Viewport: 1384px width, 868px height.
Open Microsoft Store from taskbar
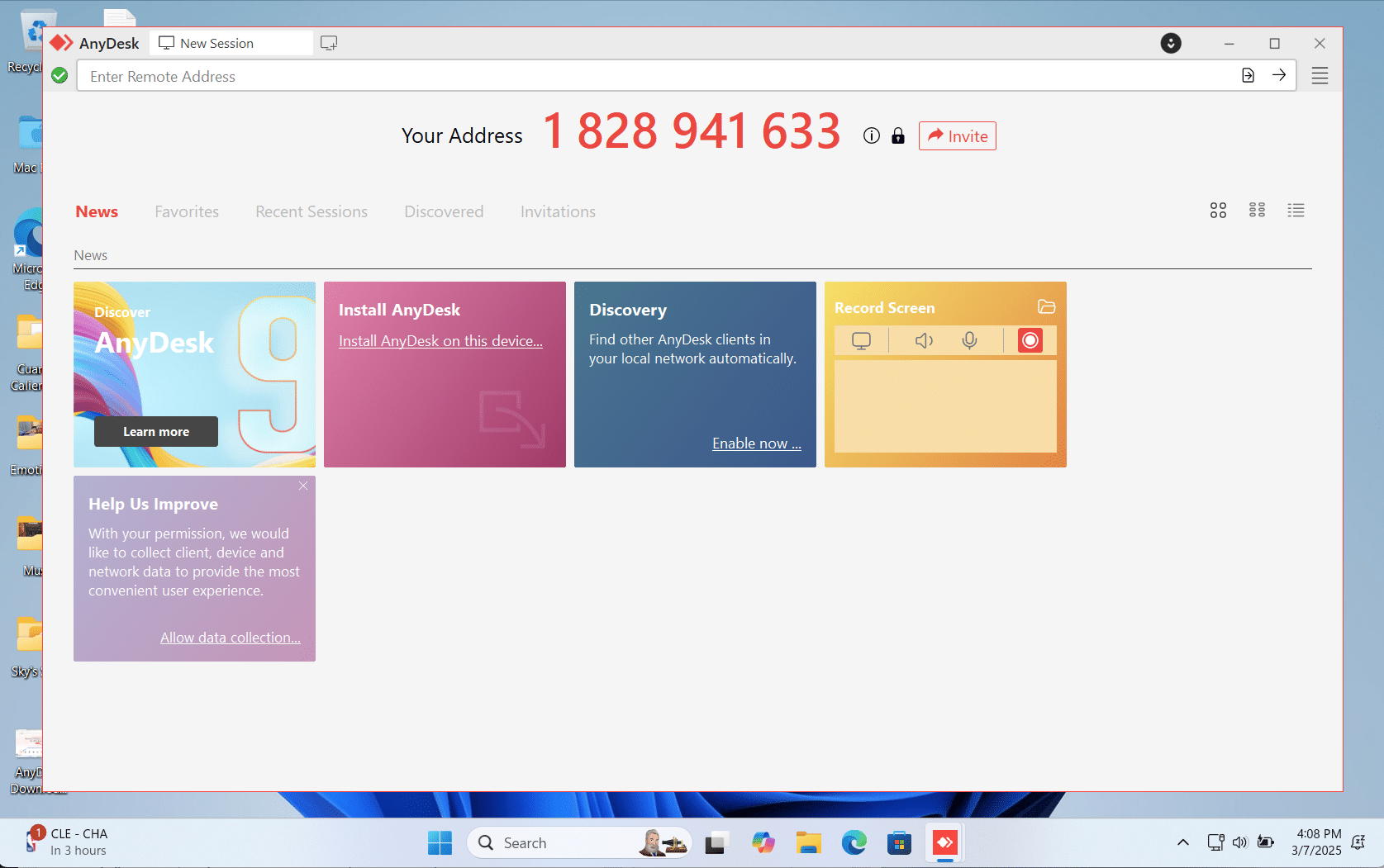pyautogui.click(x=899, y=842)
